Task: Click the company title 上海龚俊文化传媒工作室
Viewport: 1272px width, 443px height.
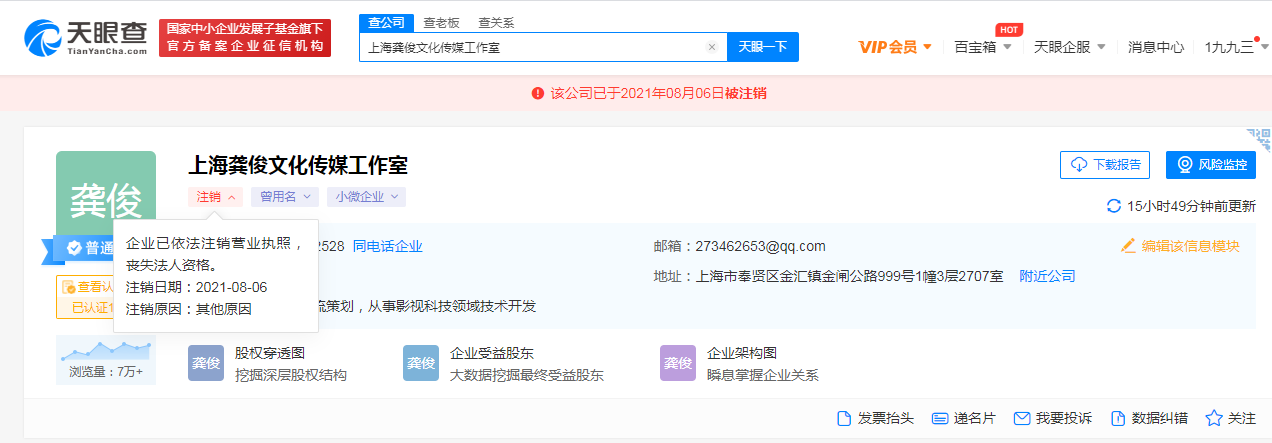Action: [x=298, y=165]
